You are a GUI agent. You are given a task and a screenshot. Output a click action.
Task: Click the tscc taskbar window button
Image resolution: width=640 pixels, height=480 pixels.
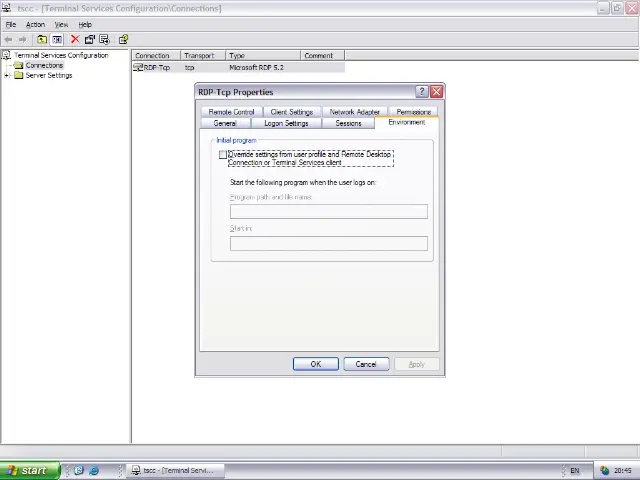(176, 471)
